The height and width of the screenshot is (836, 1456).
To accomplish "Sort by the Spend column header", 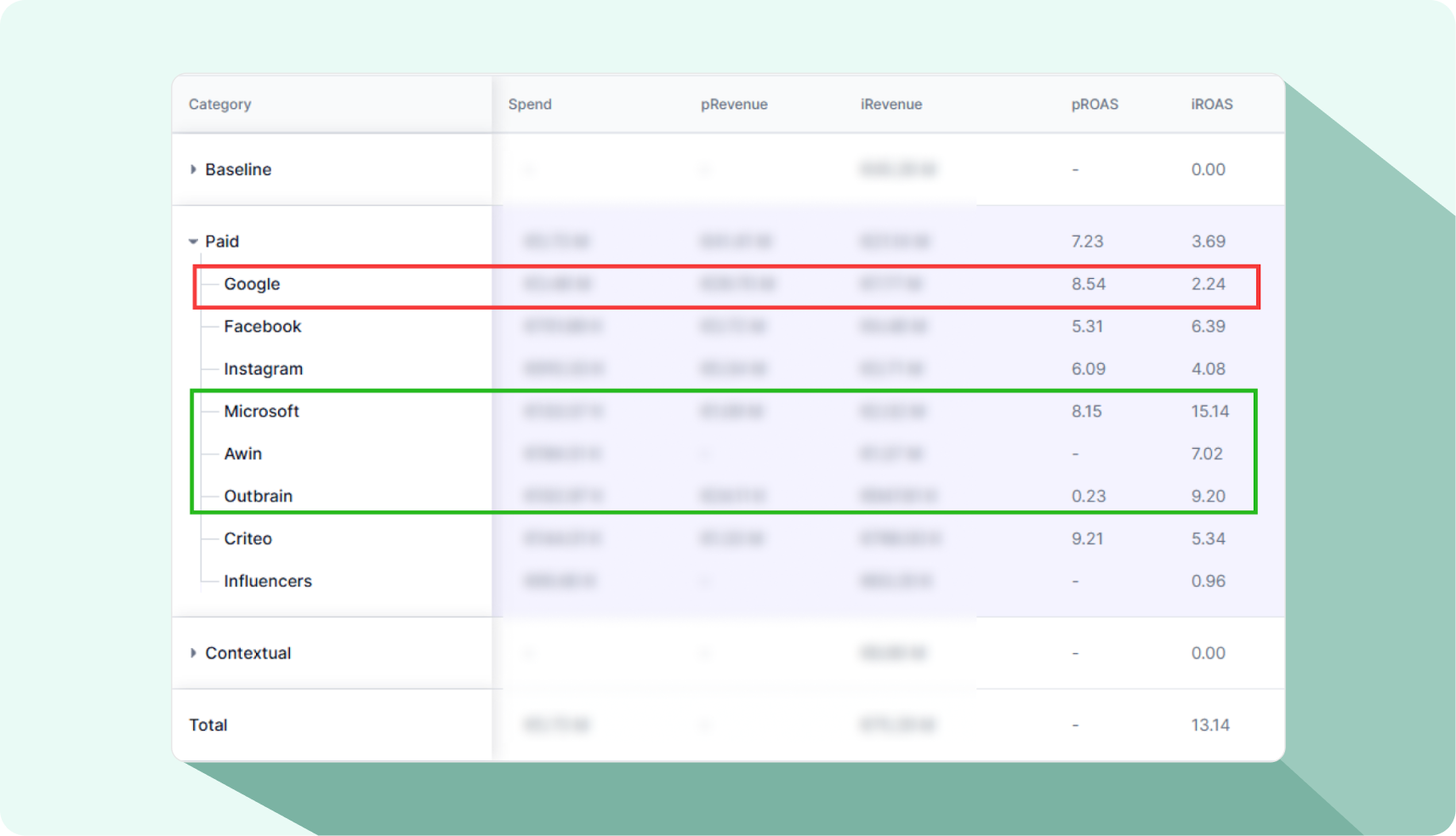I will coord(530,105).
